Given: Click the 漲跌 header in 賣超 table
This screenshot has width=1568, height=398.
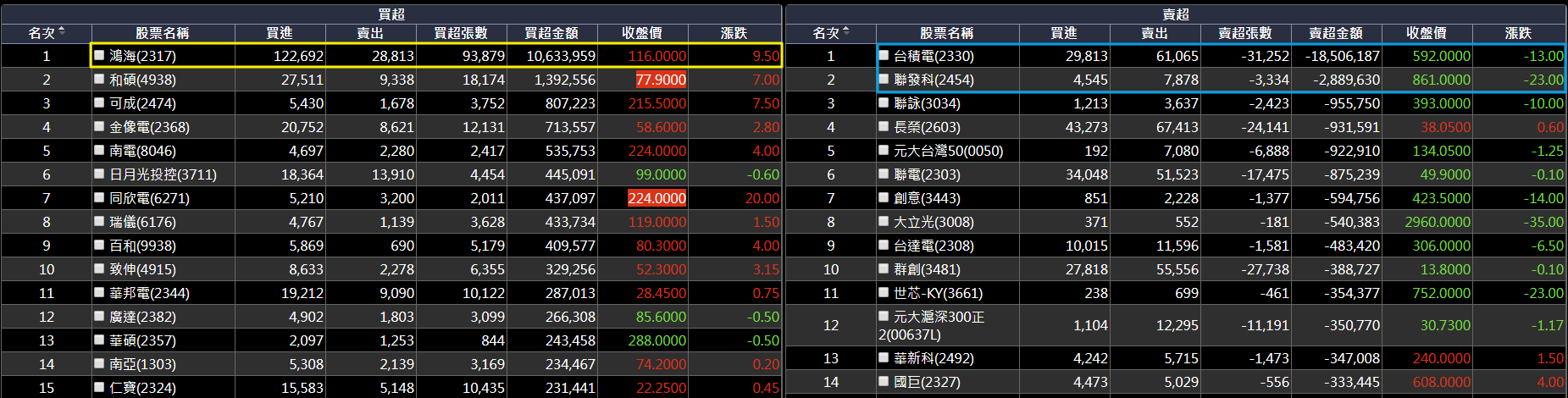Looking at the screenshot, I should pos(1519,33).
